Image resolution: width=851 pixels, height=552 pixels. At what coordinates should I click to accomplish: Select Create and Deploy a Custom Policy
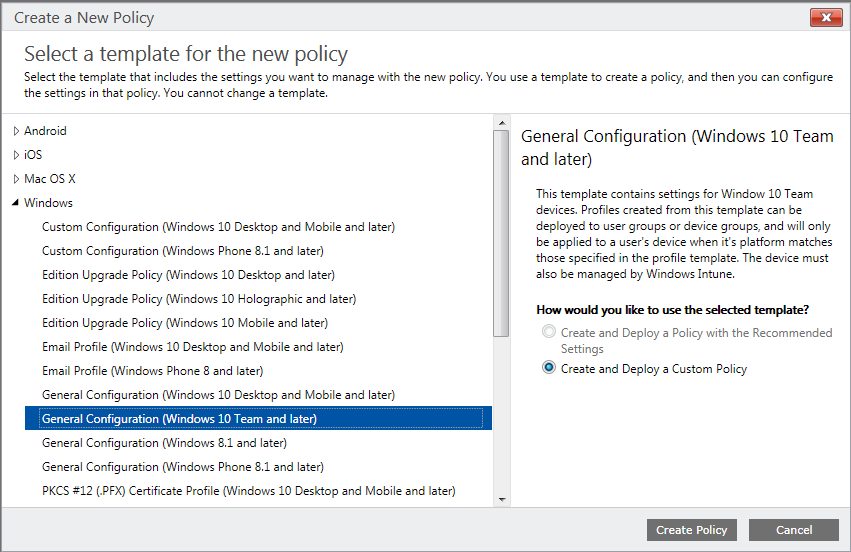548,369
